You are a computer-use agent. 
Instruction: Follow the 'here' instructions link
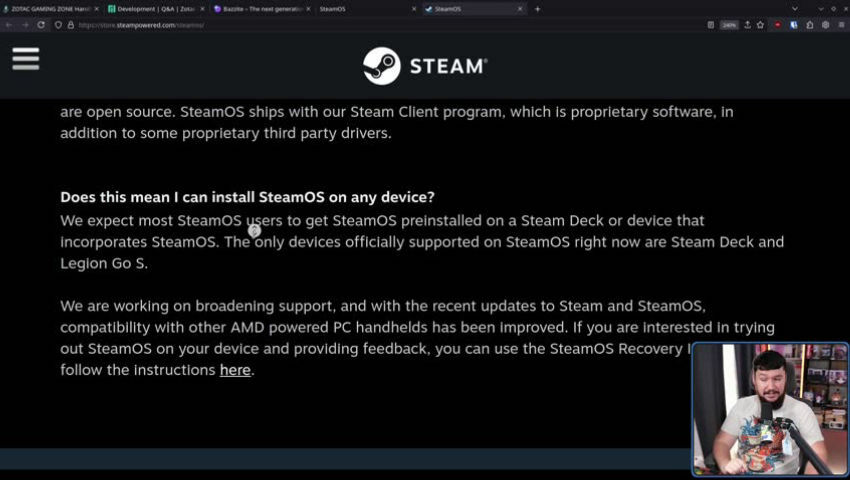coord(235,370)
